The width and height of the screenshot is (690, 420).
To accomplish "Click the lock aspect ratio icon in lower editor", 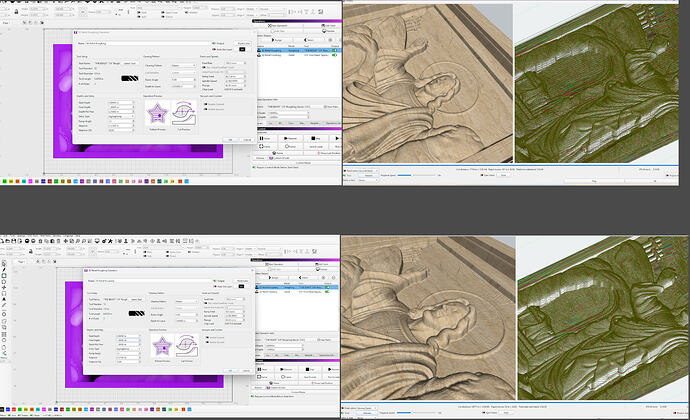I will click(x=31, y=251).
